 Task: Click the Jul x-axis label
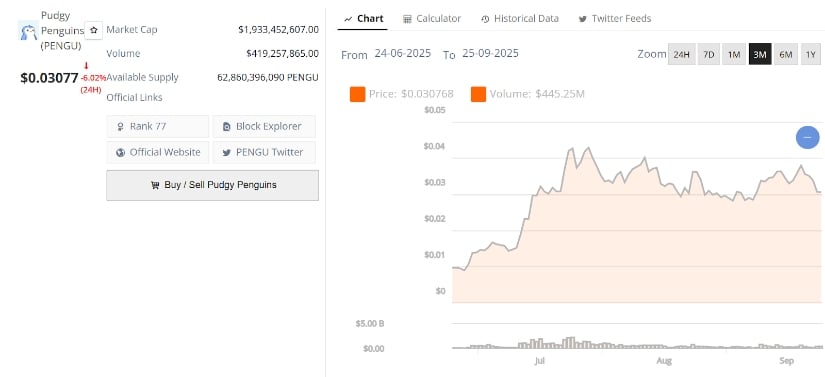pos(539,361)
